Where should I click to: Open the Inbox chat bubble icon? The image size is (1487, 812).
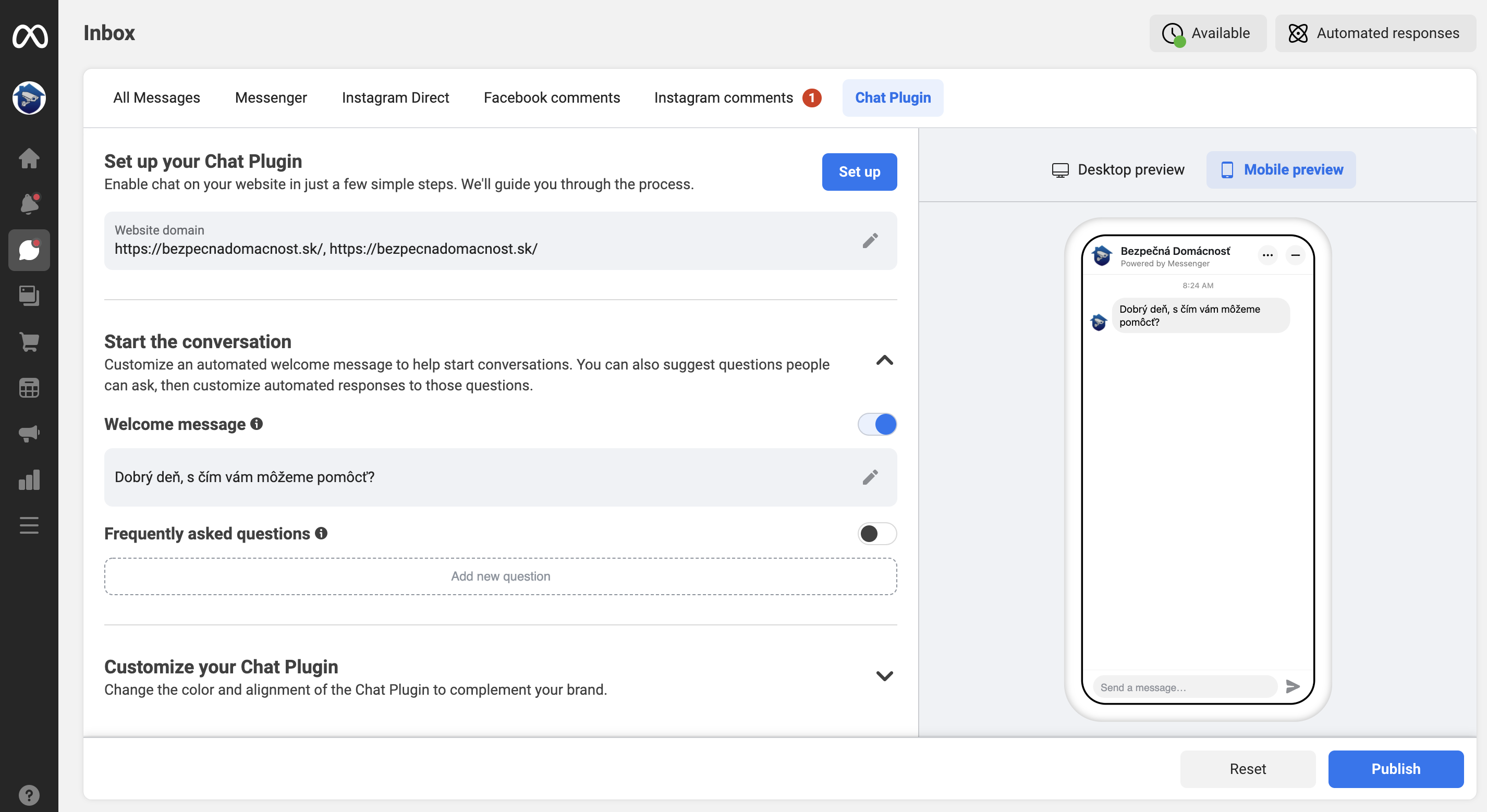[x=29, y=250]
